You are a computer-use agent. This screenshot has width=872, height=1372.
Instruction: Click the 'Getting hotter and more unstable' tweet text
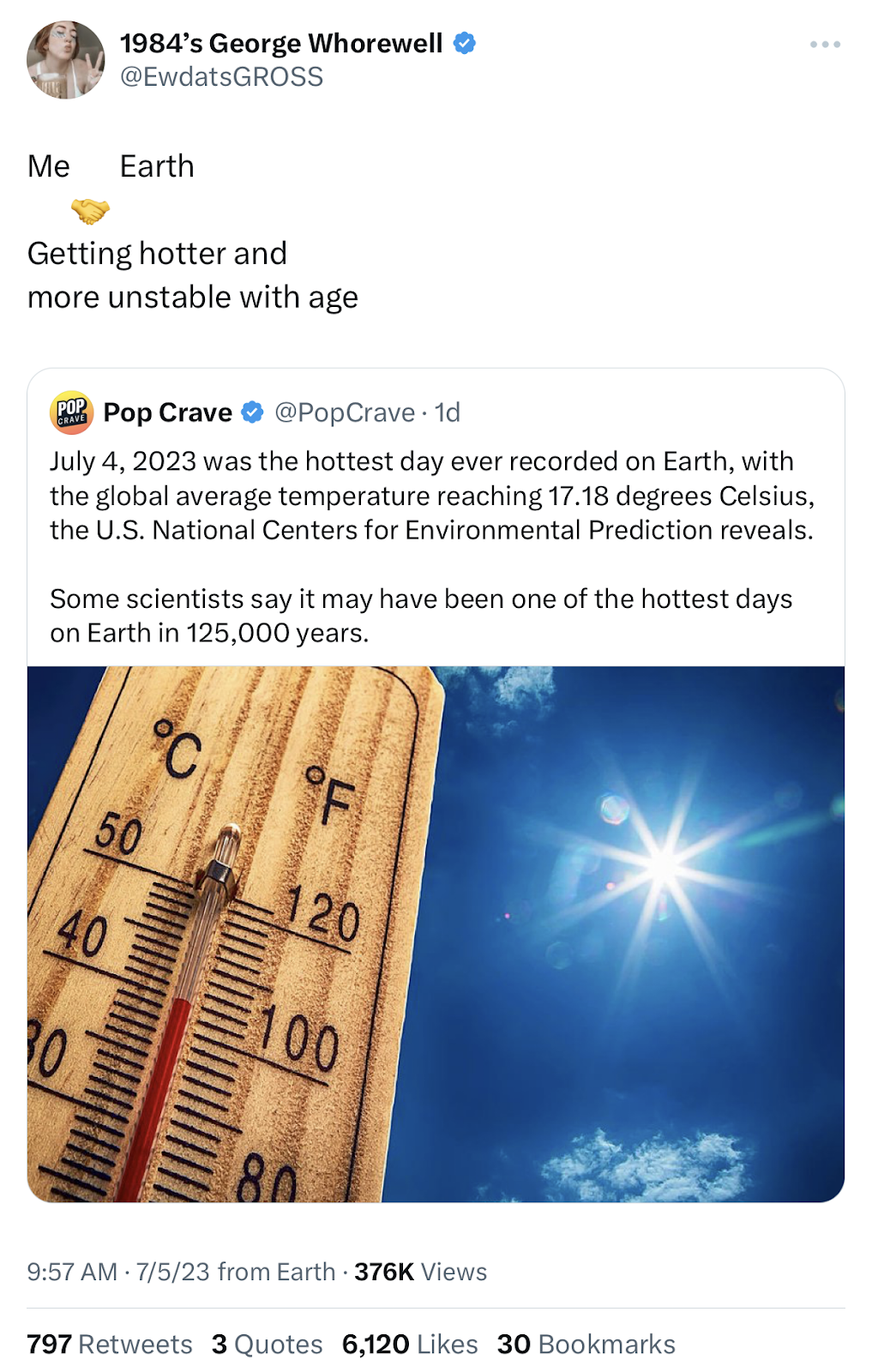[x=193, y=275]
